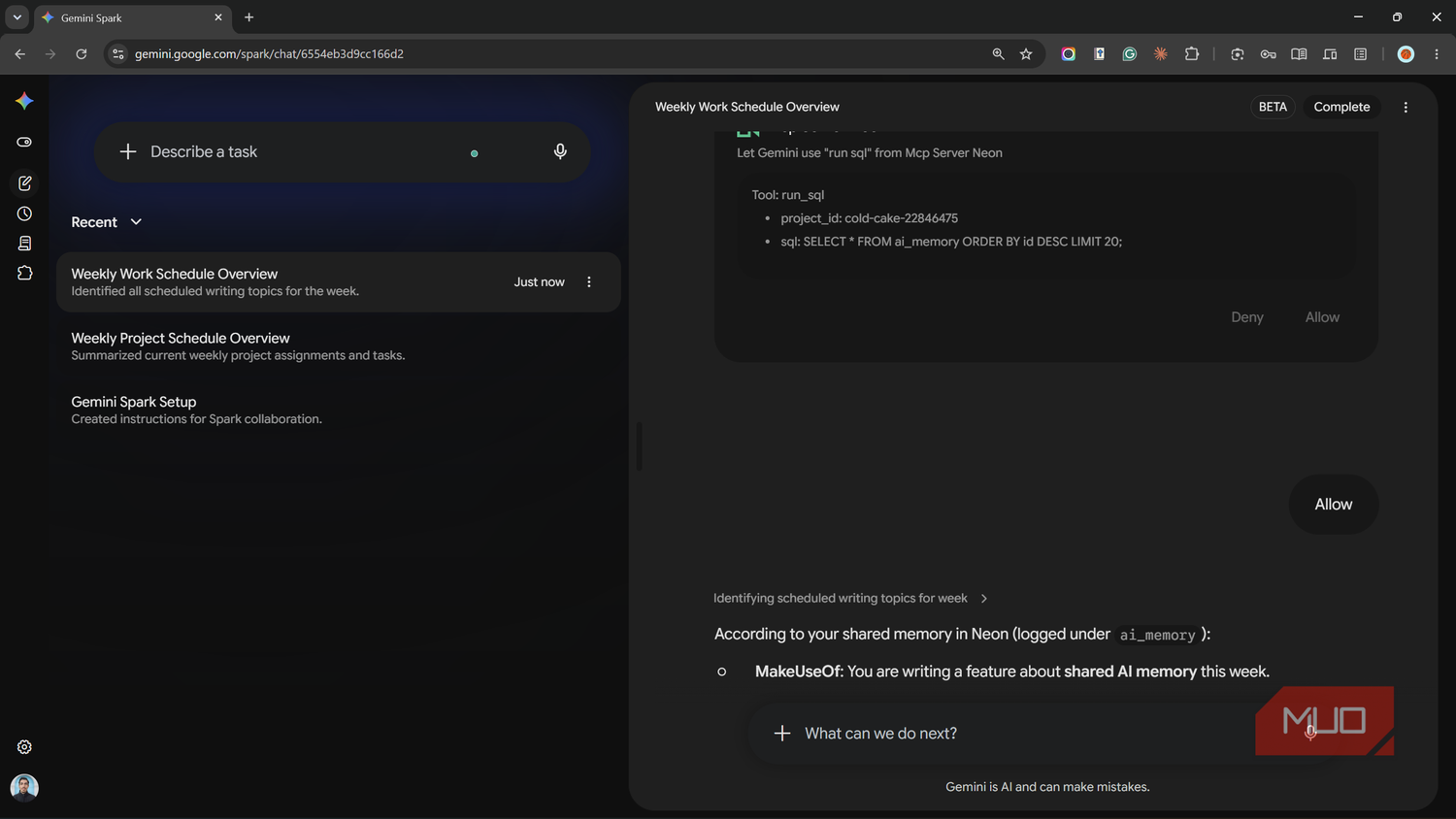This screenshot has width=1456, height=819.
Task: Click the Complete status button
Action: pyautogui.click(x=1341, y=108)
